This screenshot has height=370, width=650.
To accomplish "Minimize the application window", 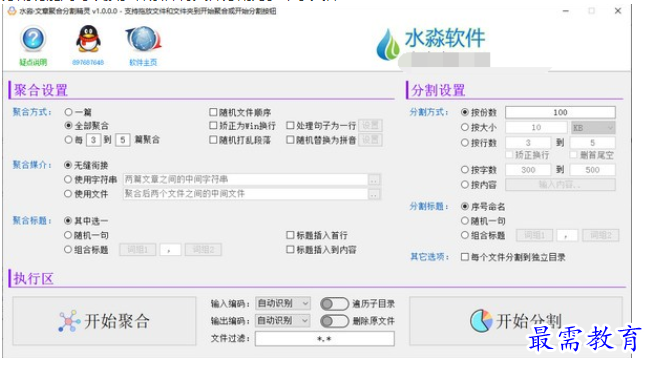I will click(566, 11).
